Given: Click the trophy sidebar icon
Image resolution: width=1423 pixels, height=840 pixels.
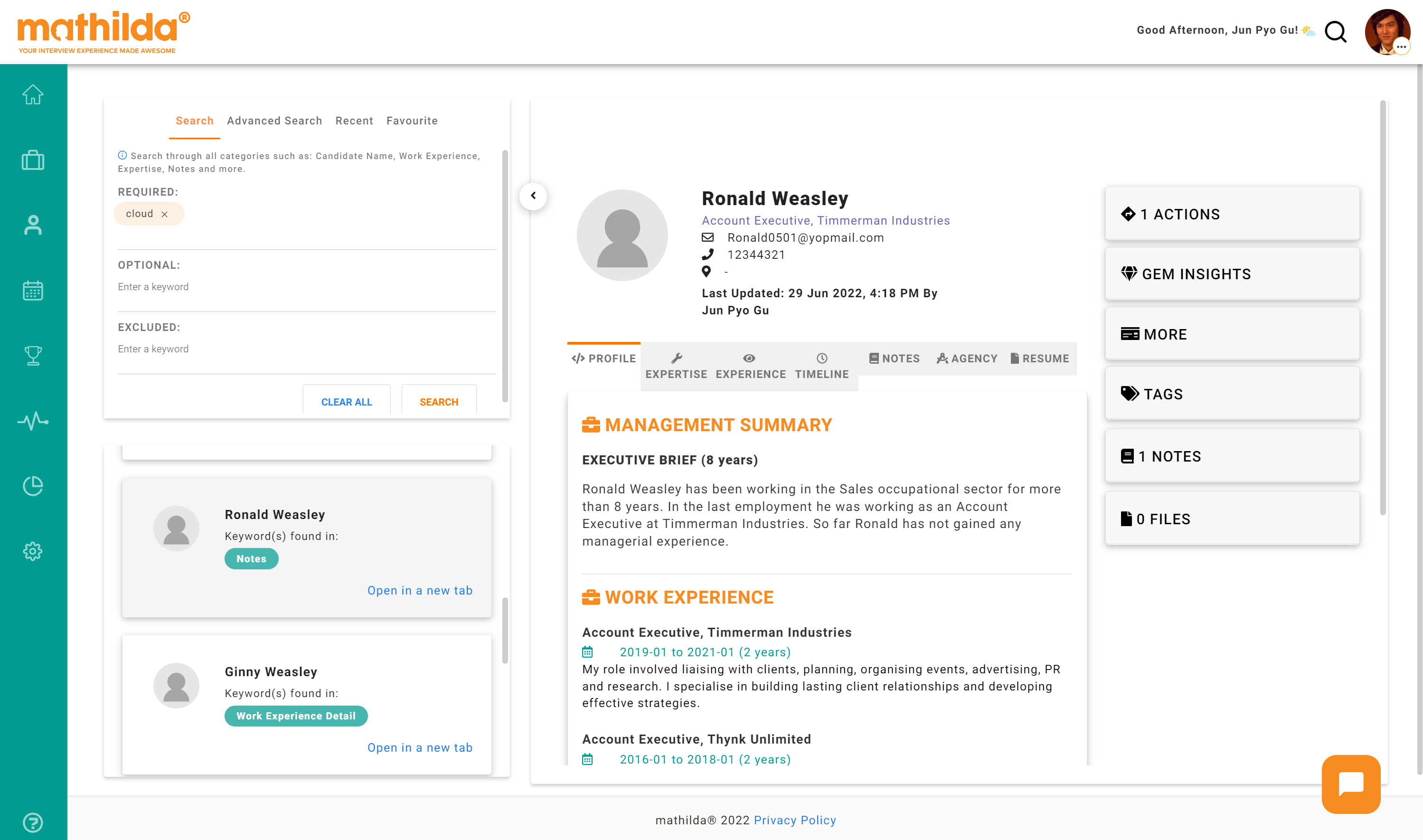Looking at the screenshot, I should point(33,356).
